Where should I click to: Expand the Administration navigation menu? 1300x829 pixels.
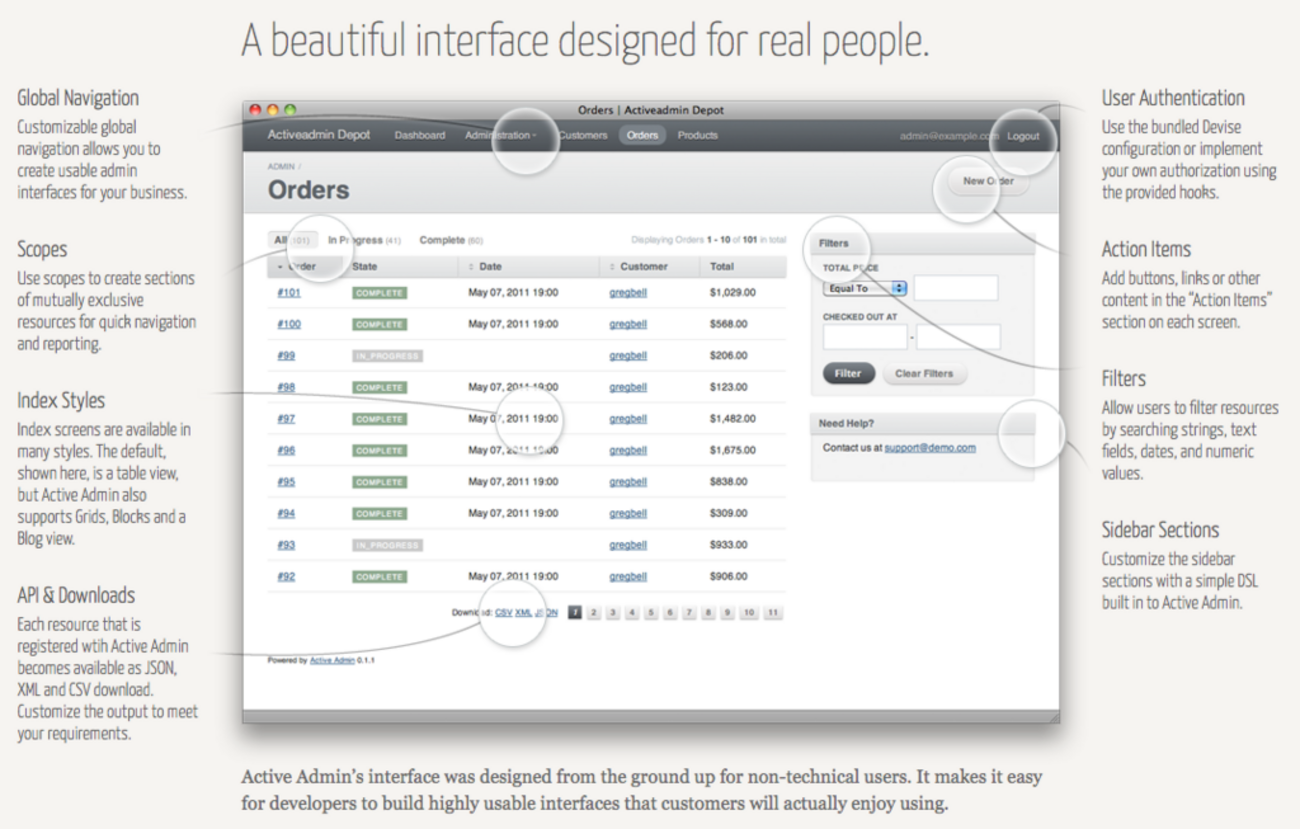[501, 135]
